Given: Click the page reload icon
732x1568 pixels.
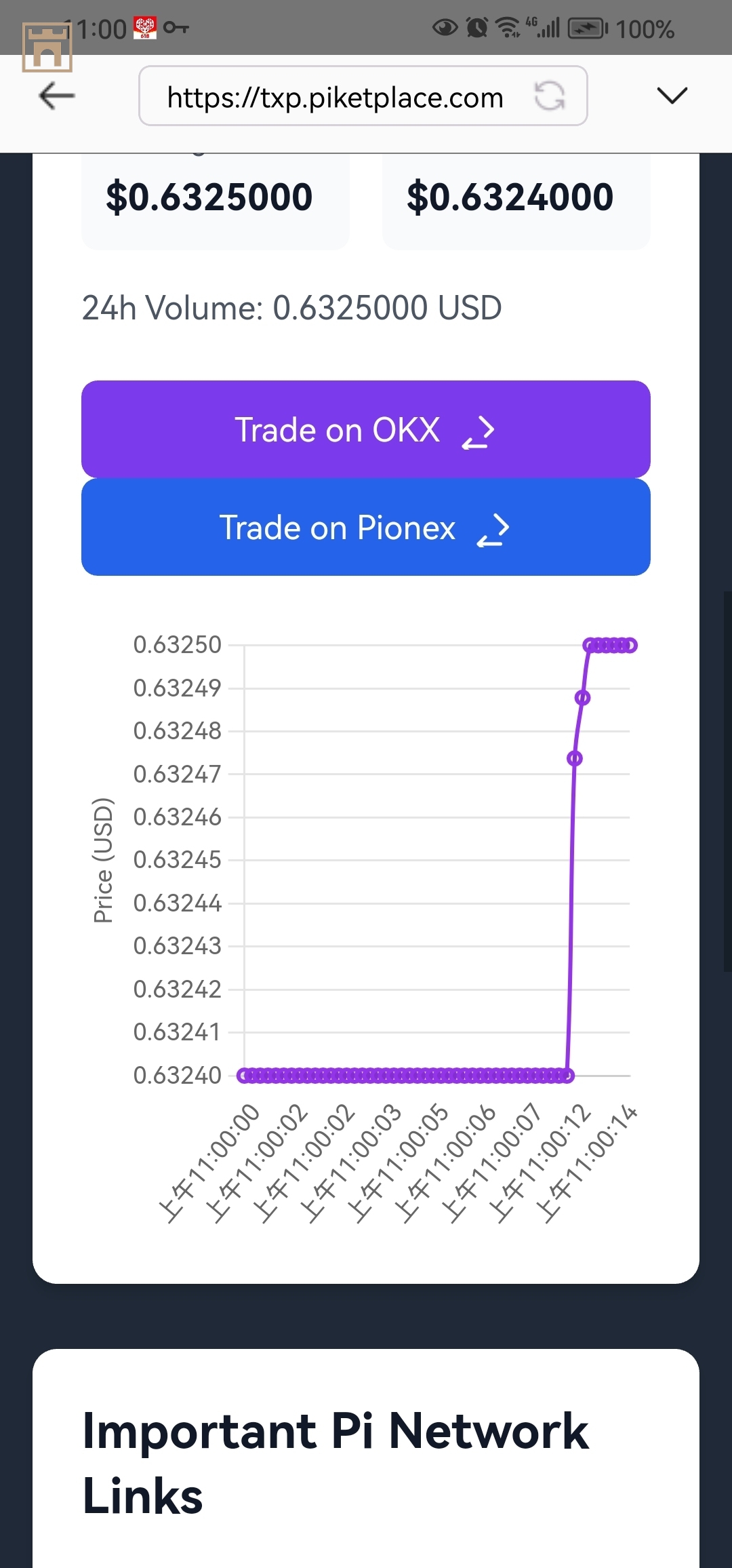Looking at the screenshot, I should (550, 96).
